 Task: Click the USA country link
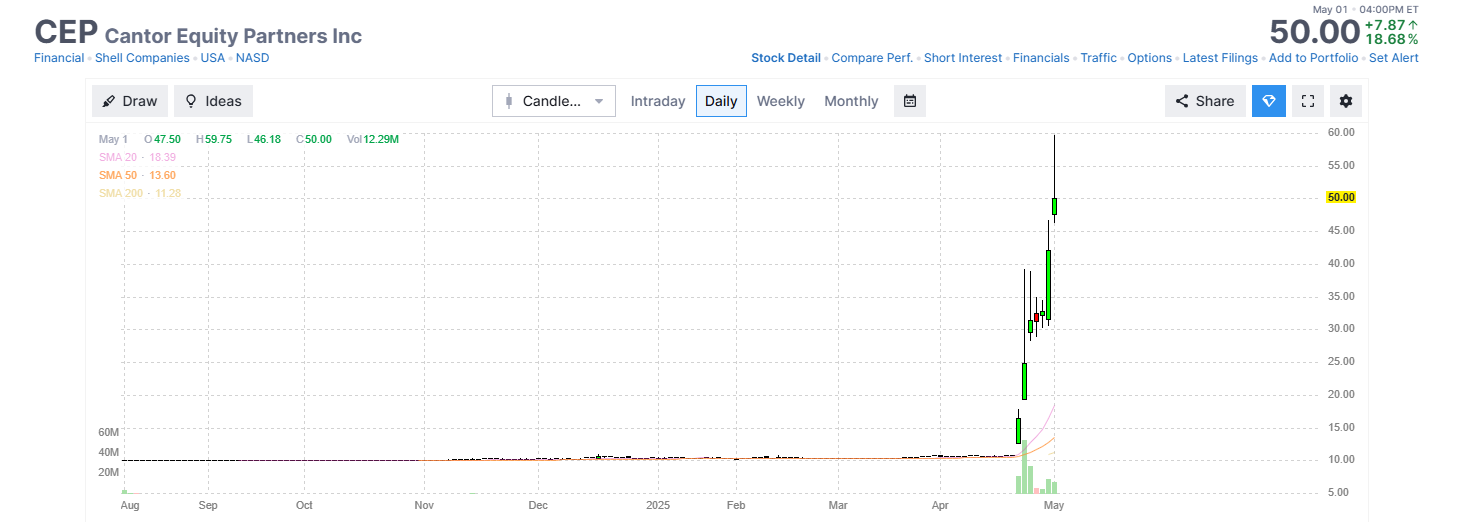tap(213, 58)
